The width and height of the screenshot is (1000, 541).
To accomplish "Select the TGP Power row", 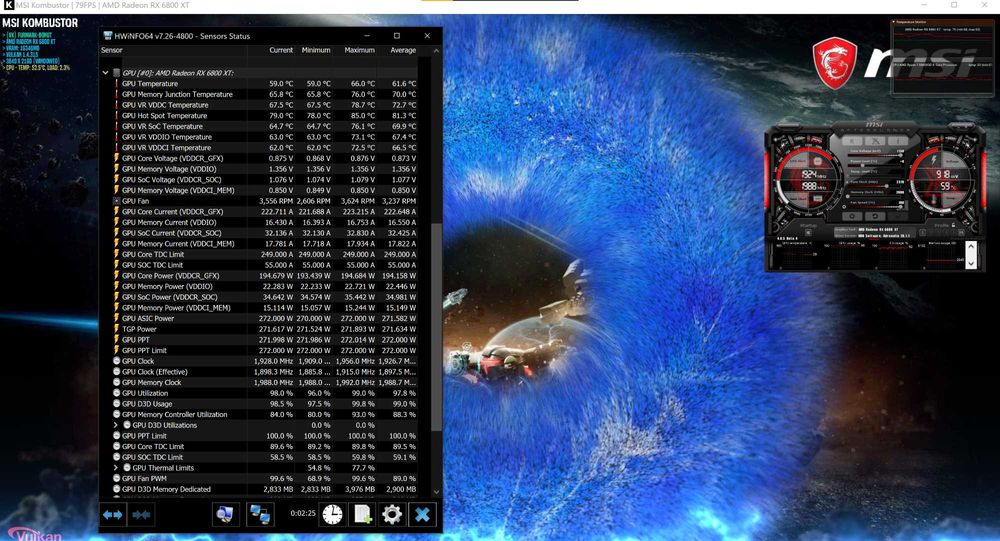I will pyautogui.click(x=265, y=329).
